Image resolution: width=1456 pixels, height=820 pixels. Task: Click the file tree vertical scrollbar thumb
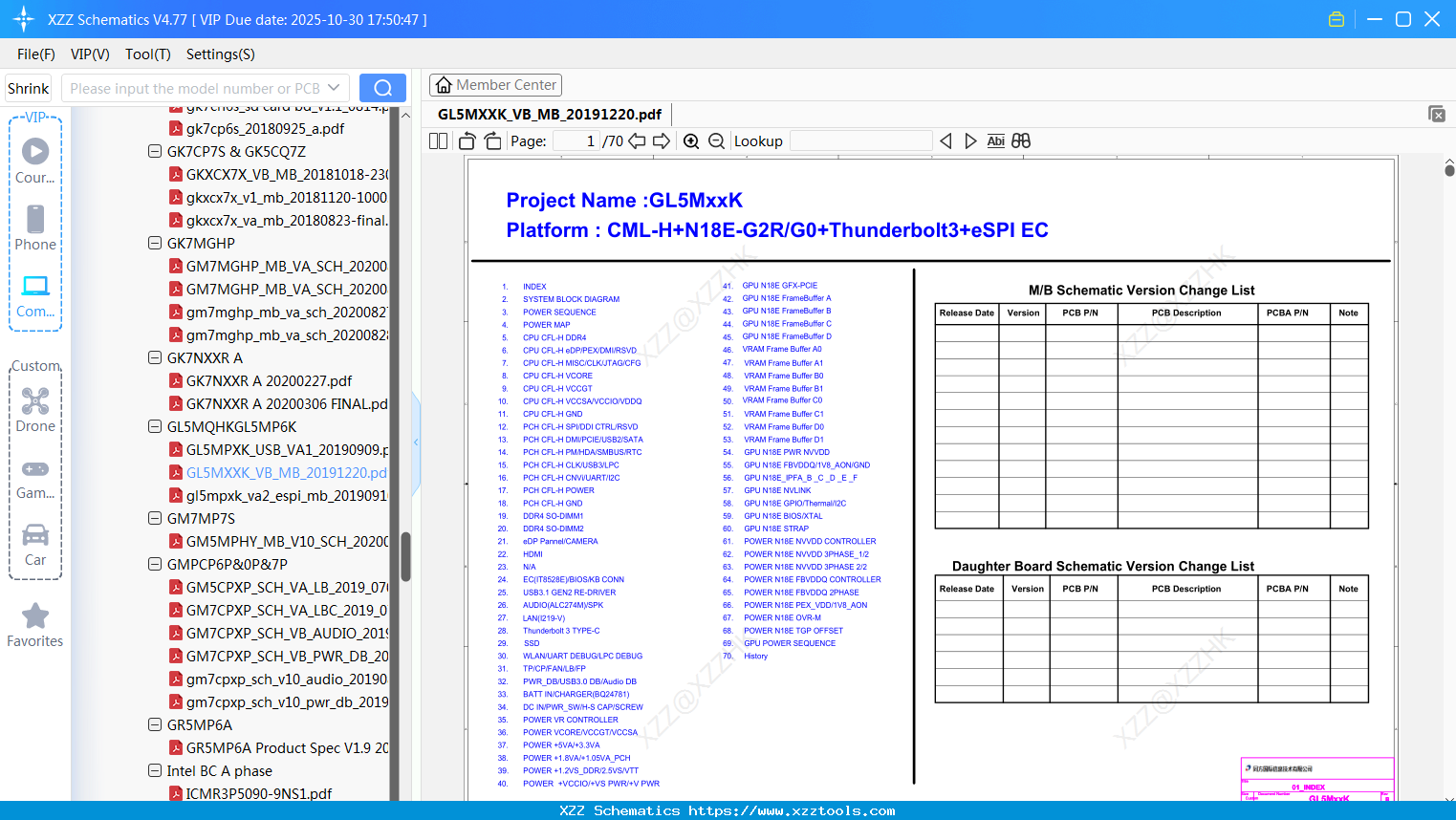405,556
